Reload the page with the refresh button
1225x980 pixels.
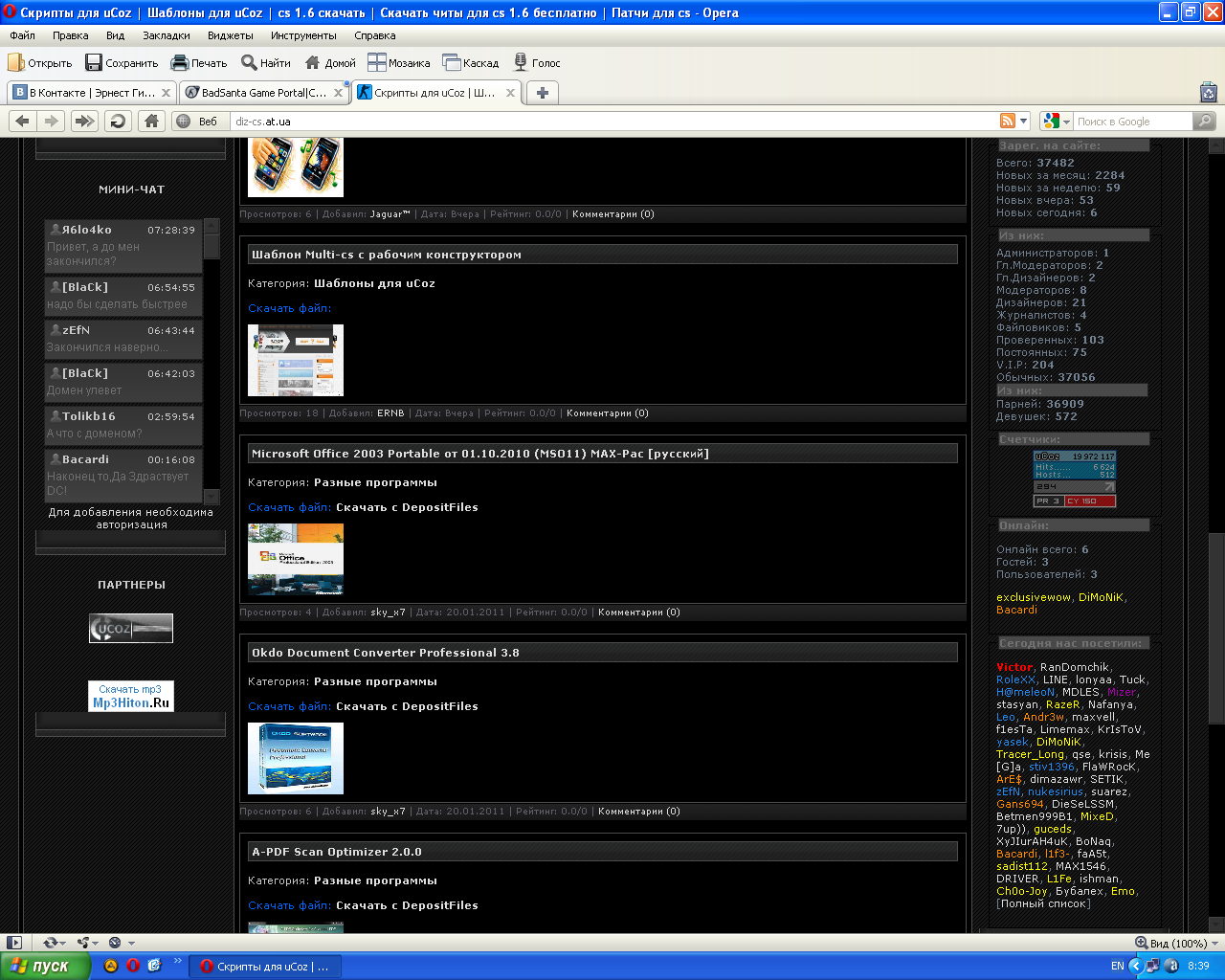tap(118, 121)
